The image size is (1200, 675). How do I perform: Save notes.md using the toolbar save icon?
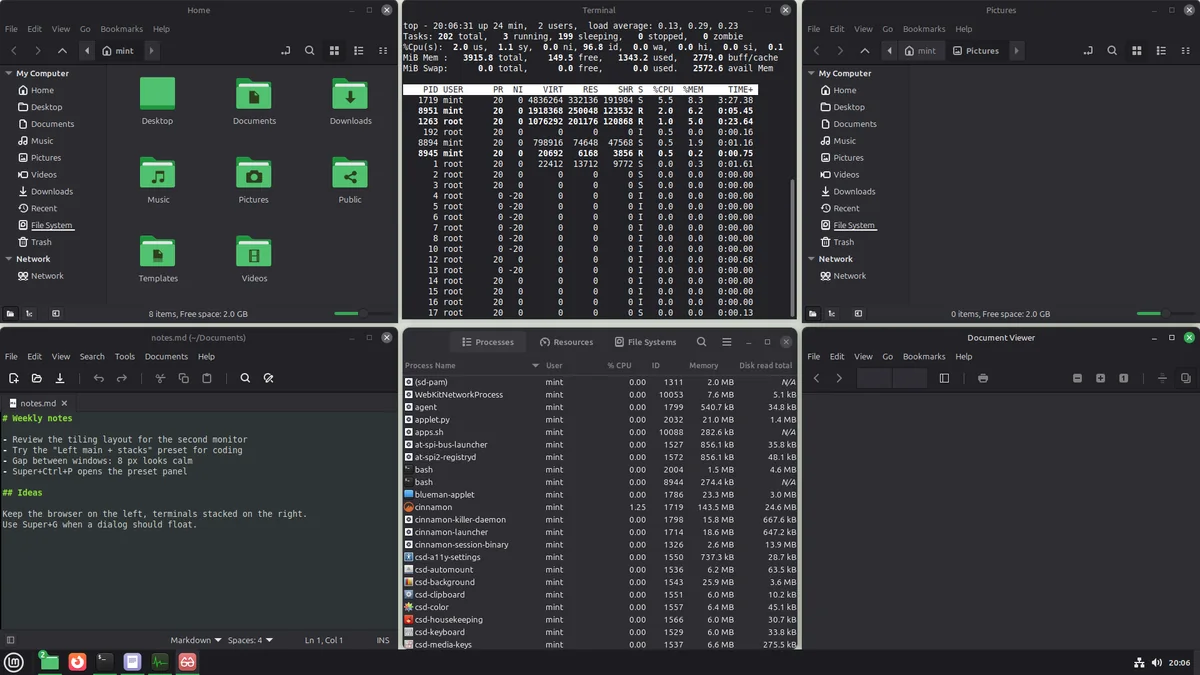(60, 379)
